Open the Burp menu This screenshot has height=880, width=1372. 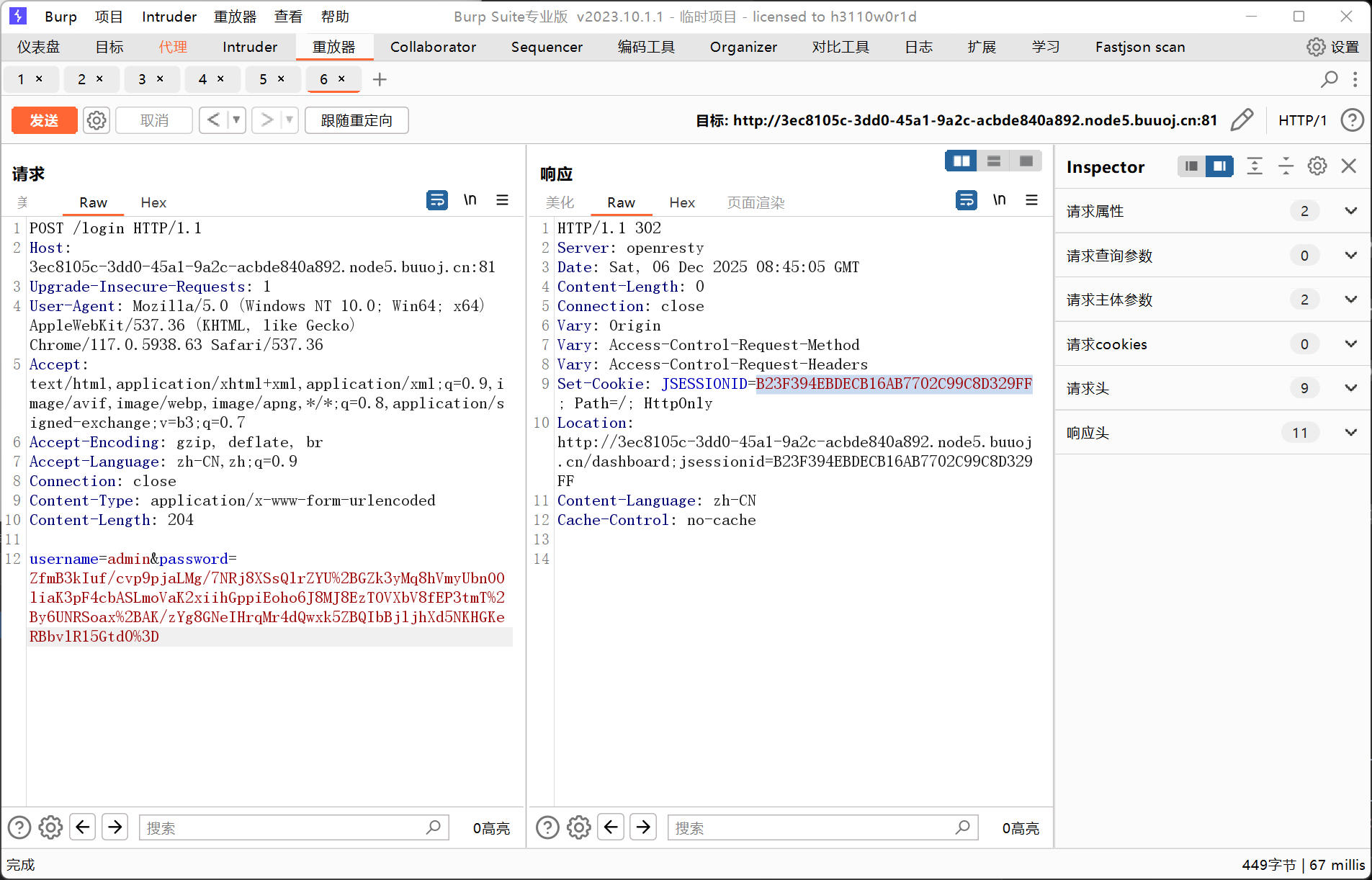coord(60,17)
